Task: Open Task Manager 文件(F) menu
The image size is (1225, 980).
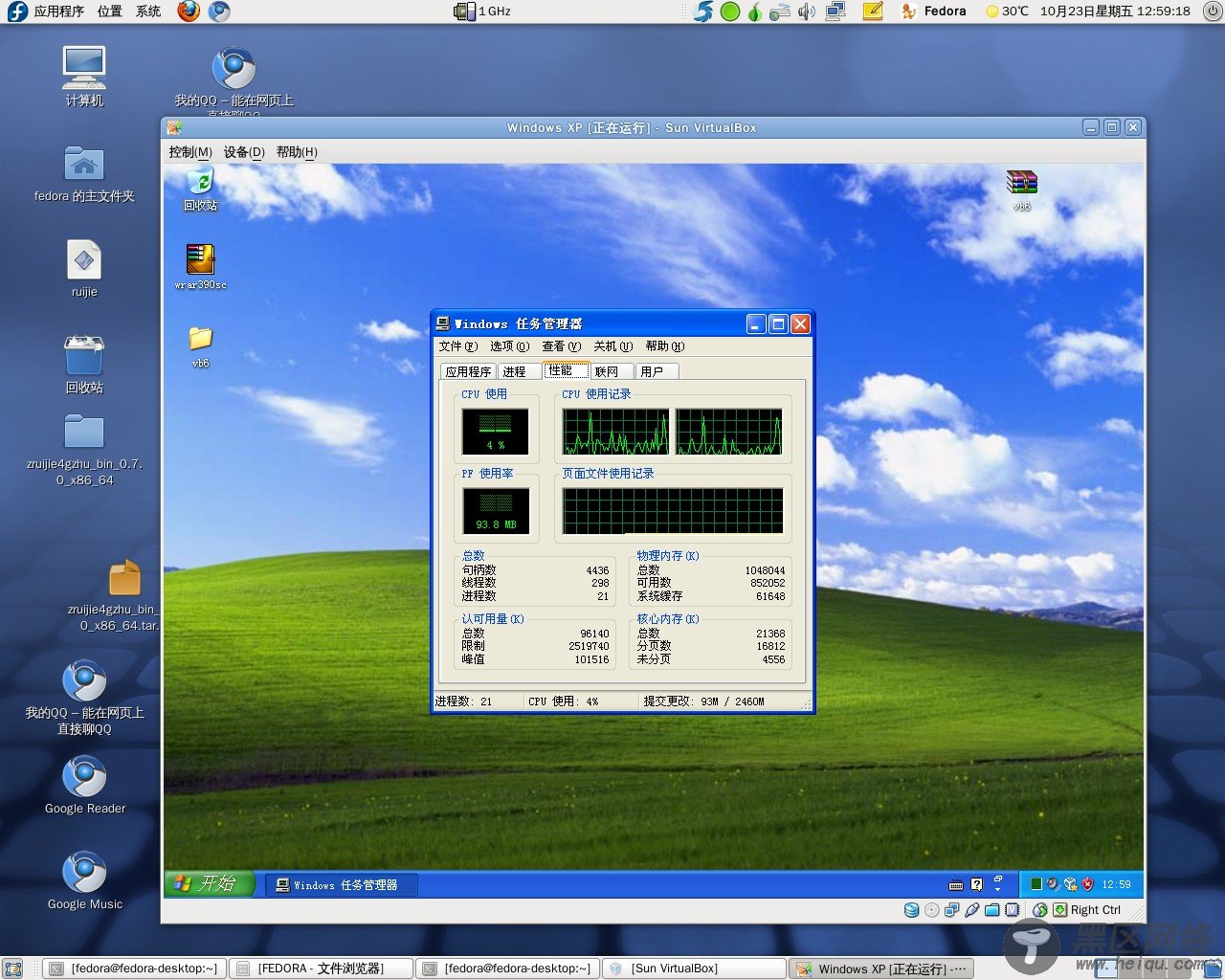Action: [x=457, y=346]
